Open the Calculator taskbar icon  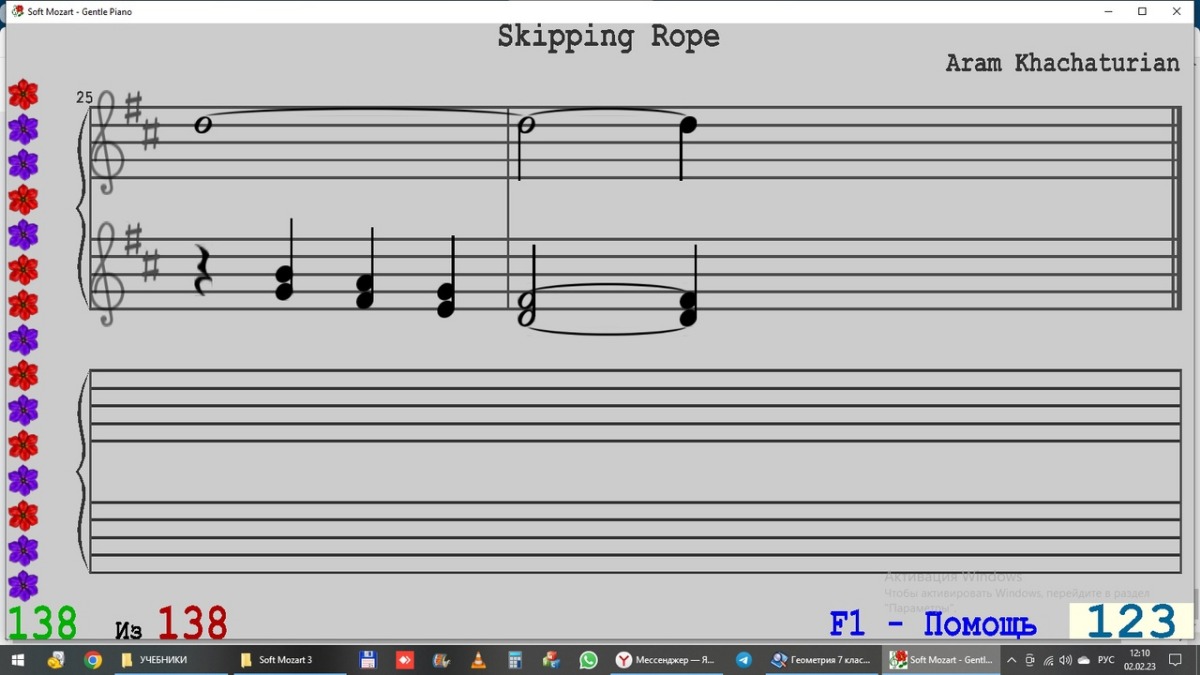[x=515, y=660]
